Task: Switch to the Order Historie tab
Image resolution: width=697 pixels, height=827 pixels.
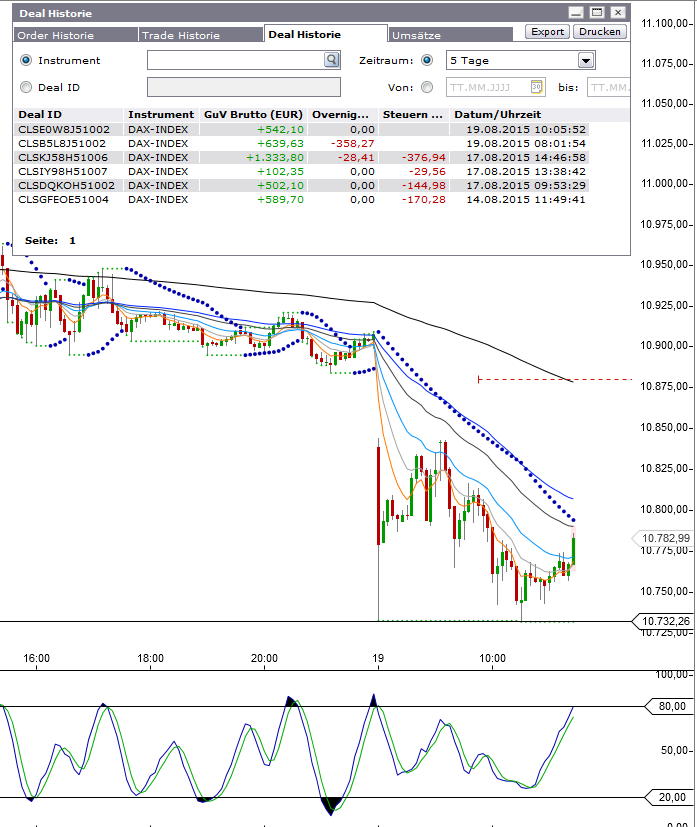Action: coord(56,35)
